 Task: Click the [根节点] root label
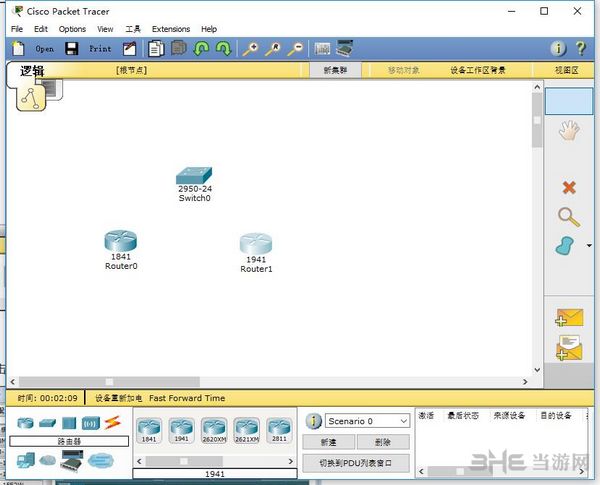[131, 70]
